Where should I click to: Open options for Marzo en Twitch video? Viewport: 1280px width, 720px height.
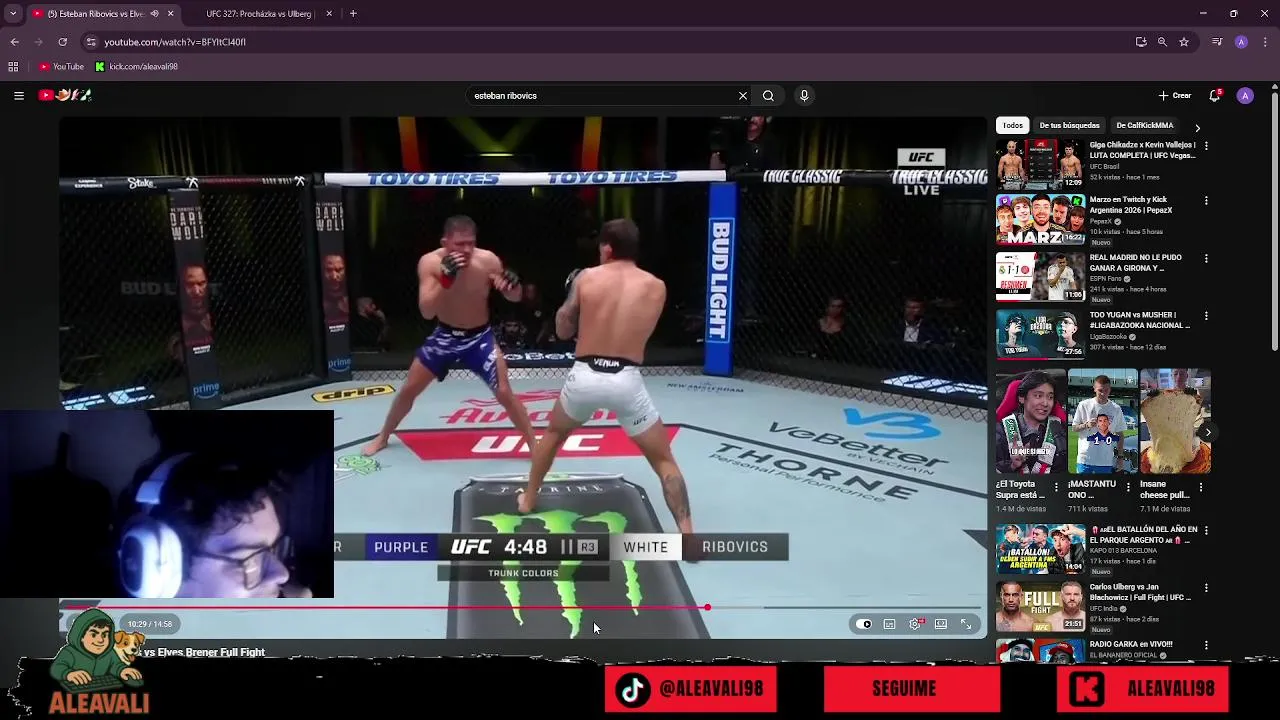[x=1206, y=201]
